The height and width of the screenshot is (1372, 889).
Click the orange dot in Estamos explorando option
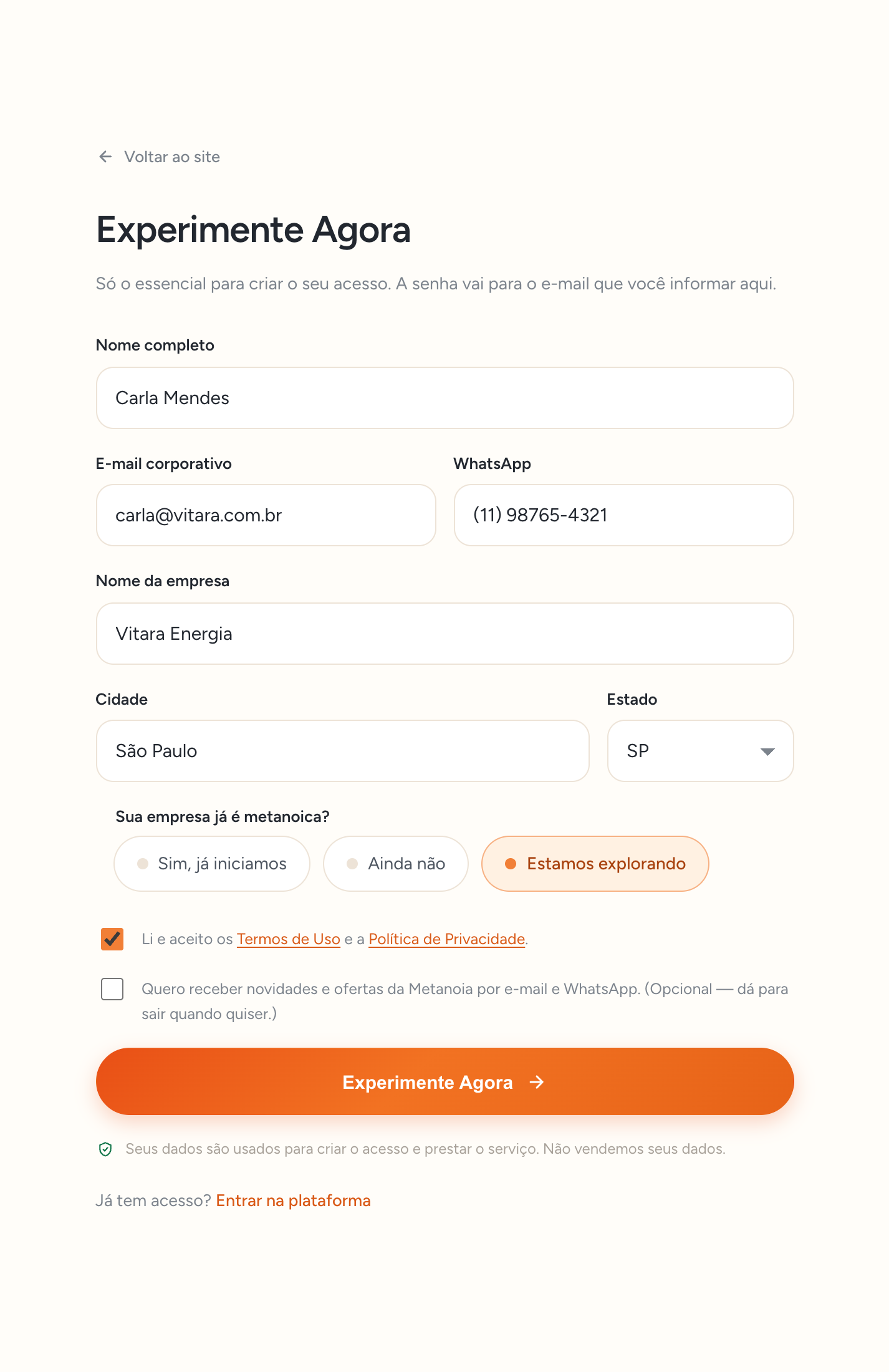tap(511, 864)
